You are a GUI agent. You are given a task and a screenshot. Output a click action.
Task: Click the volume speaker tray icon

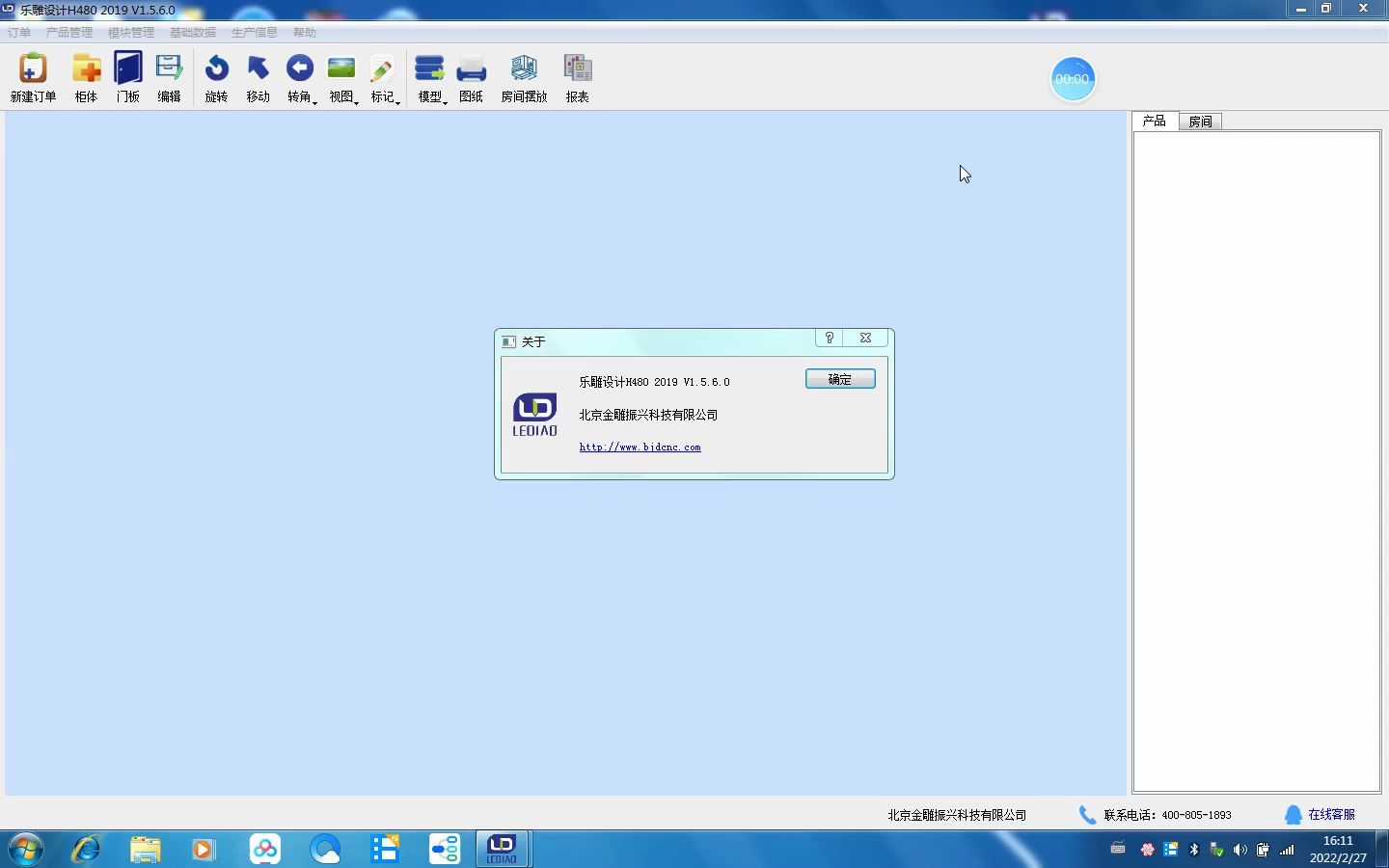point(1239,850)
